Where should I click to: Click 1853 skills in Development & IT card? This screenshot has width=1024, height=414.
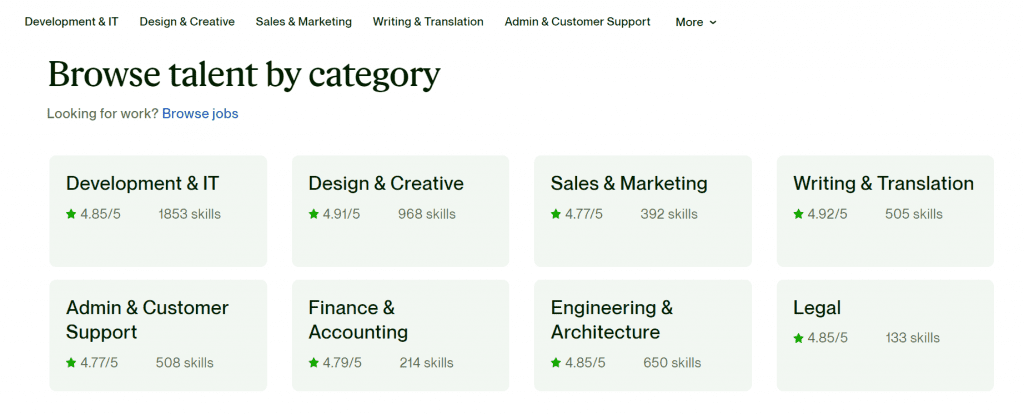(x=189, y=214)
